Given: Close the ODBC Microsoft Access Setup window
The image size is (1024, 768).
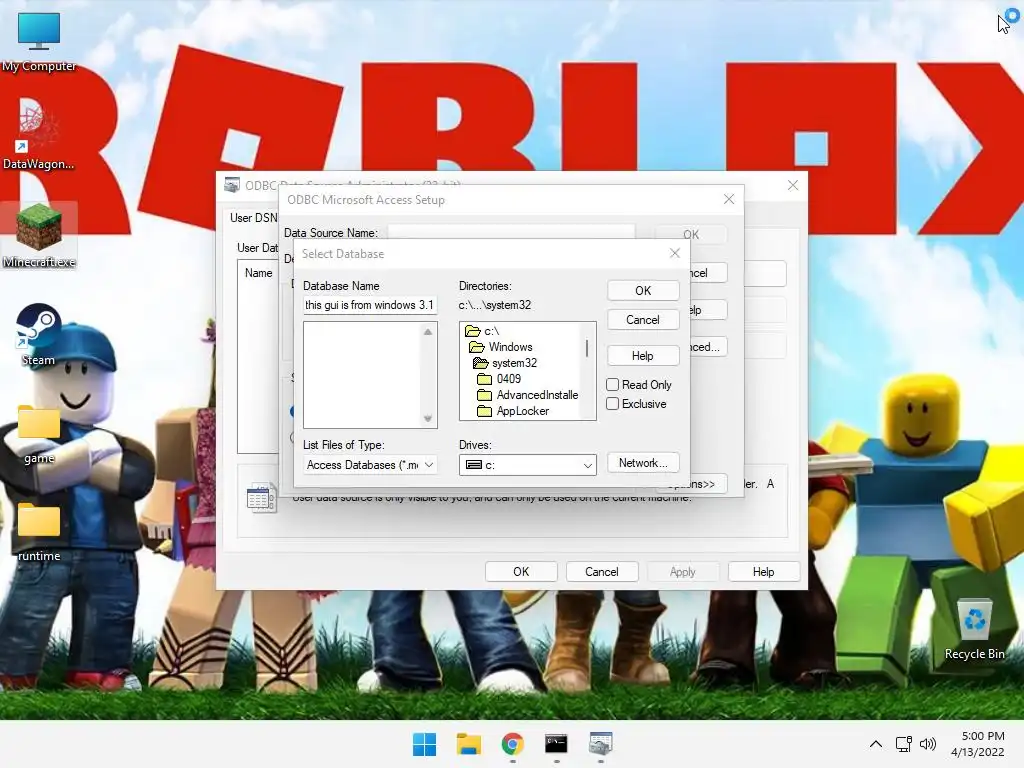Looking at the screenshot, I should click(729, 199).
